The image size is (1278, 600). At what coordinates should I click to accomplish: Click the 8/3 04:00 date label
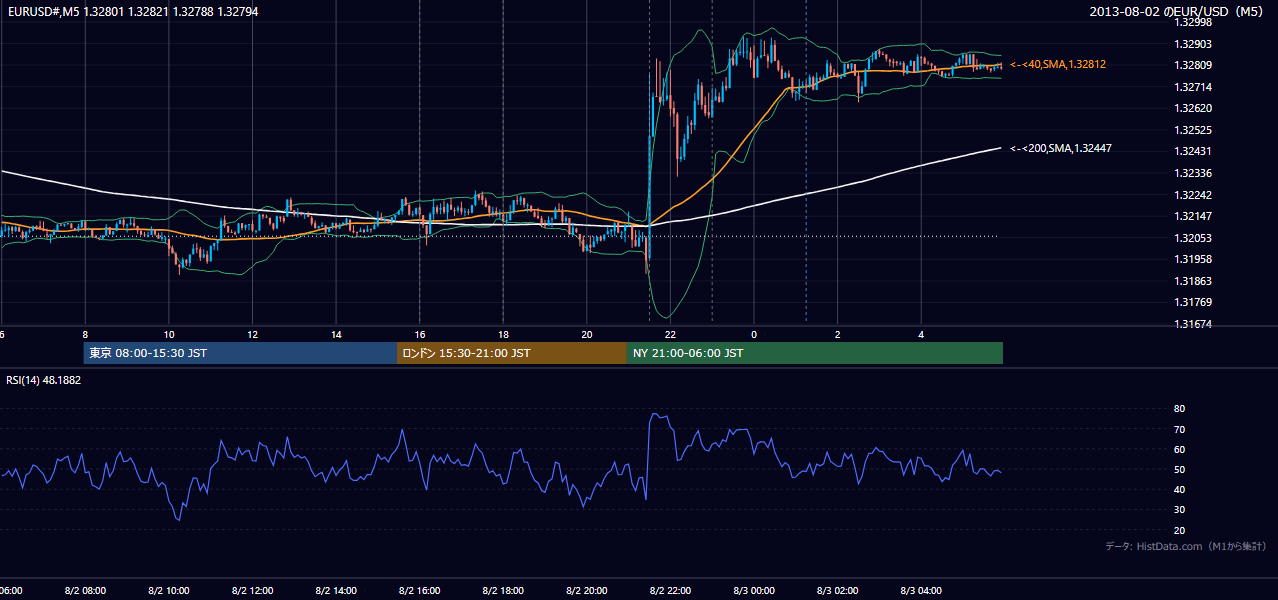pos(921,591)
